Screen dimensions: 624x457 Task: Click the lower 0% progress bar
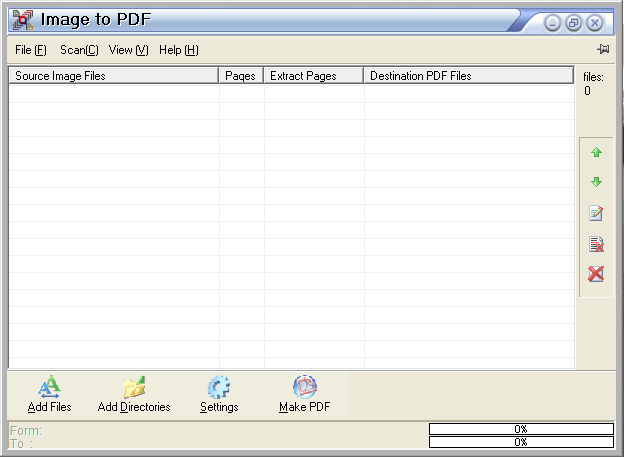pos(521,442)
